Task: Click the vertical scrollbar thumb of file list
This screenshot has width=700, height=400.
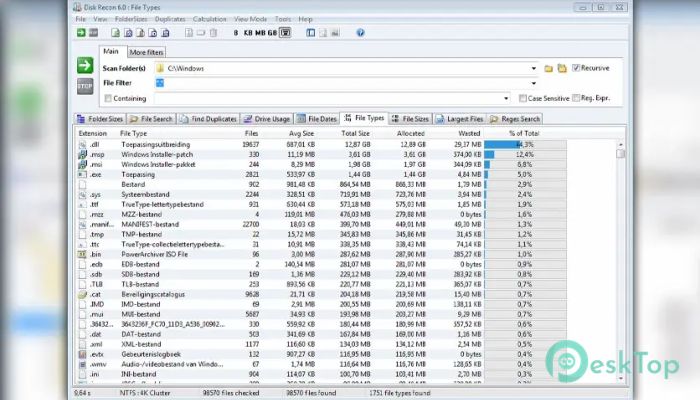Action: [620, 154]
